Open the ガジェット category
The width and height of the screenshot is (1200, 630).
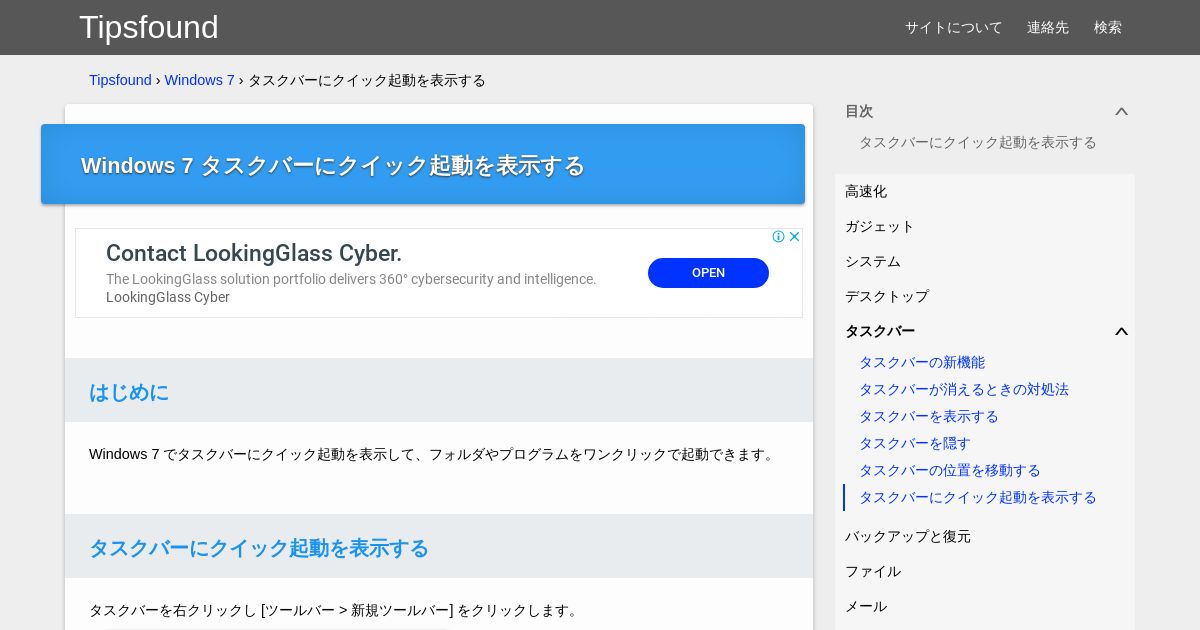880,226
